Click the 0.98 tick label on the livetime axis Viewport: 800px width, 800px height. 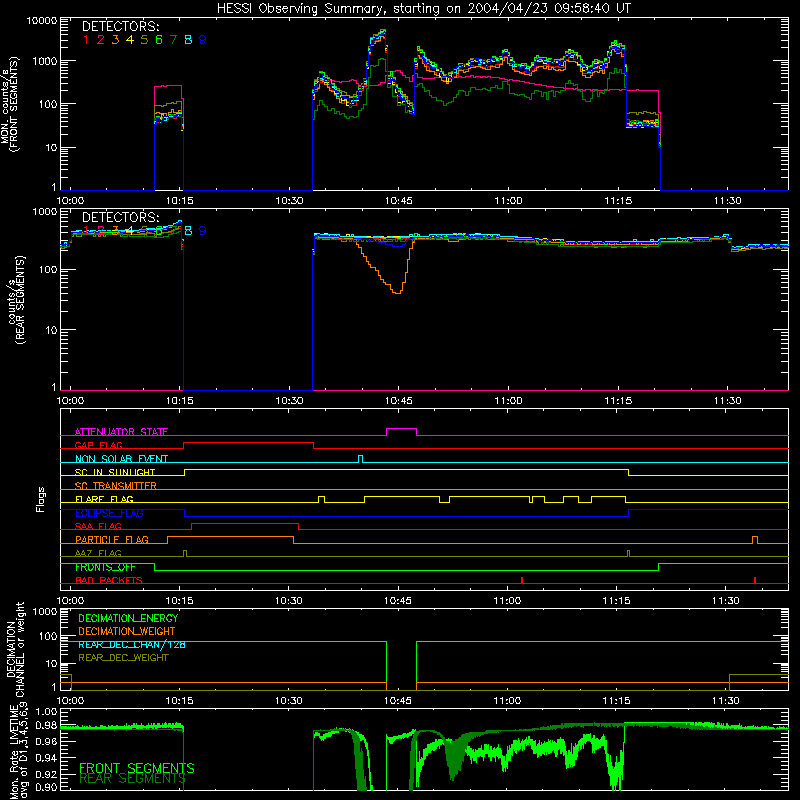coord(46,725)
